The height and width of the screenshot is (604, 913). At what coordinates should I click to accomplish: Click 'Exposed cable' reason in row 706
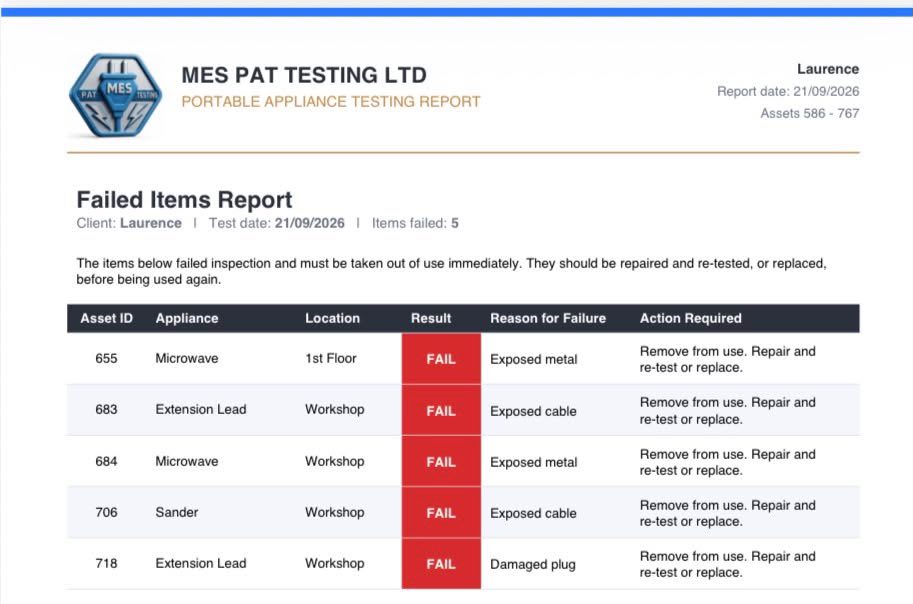point(533,514)
